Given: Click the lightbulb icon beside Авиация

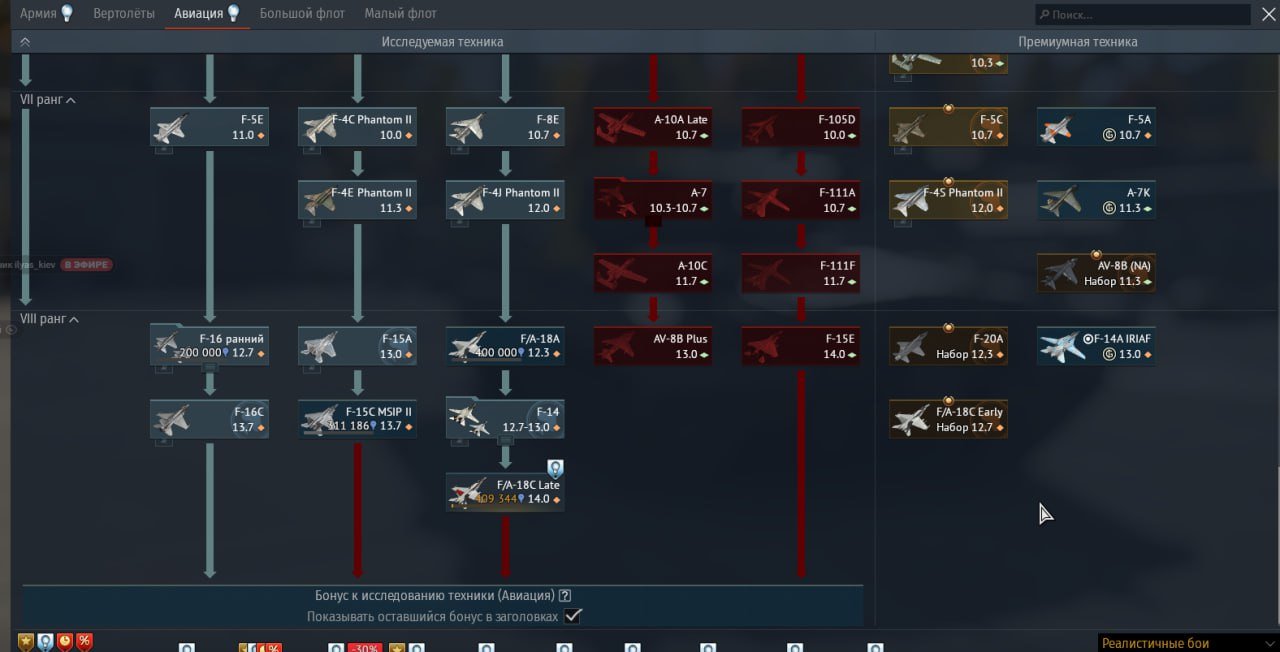Looking at the screenshot, I should (234, 13).
